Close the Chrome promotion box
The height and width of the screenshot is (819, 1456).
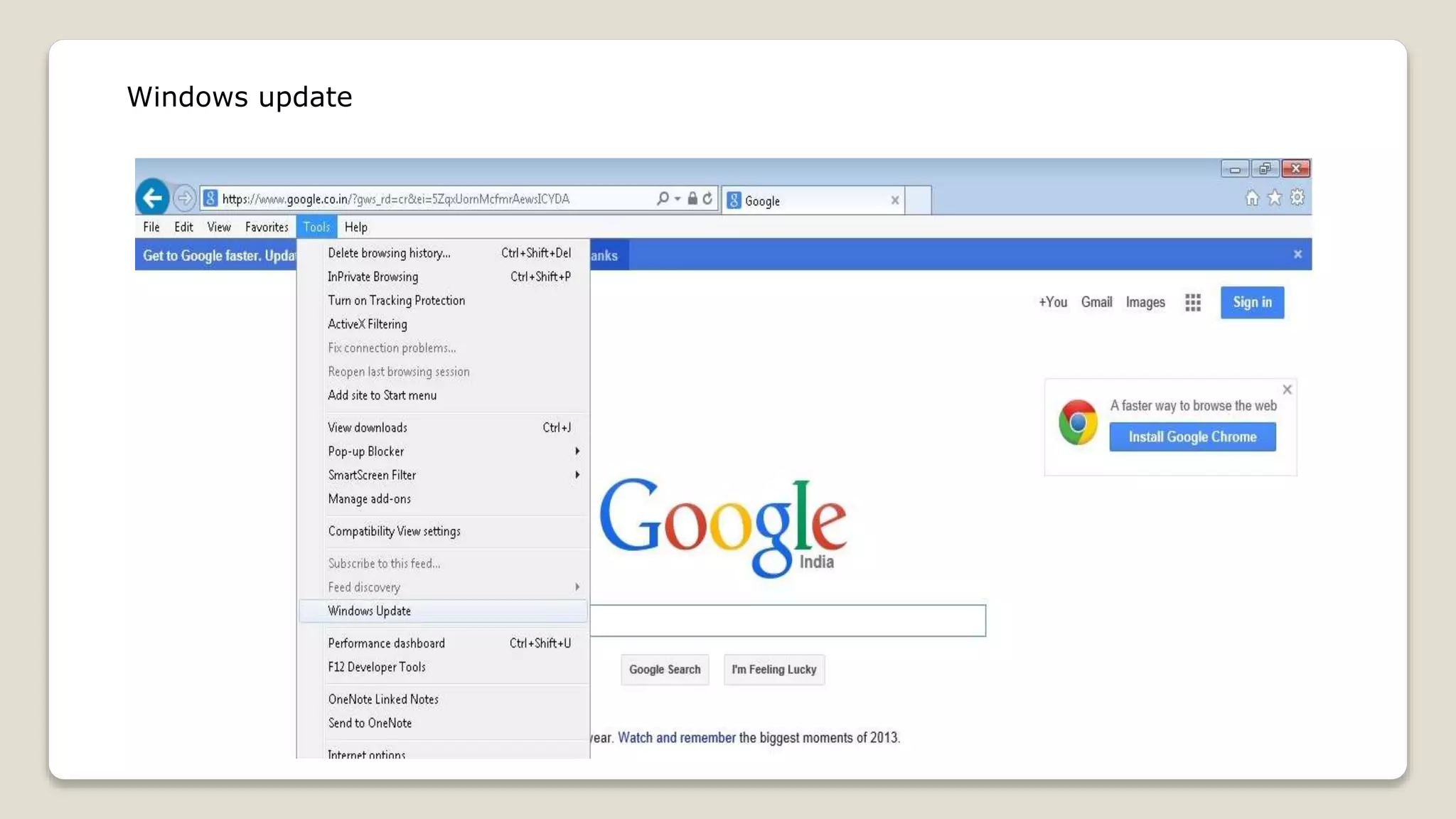tap(1287, 390)
